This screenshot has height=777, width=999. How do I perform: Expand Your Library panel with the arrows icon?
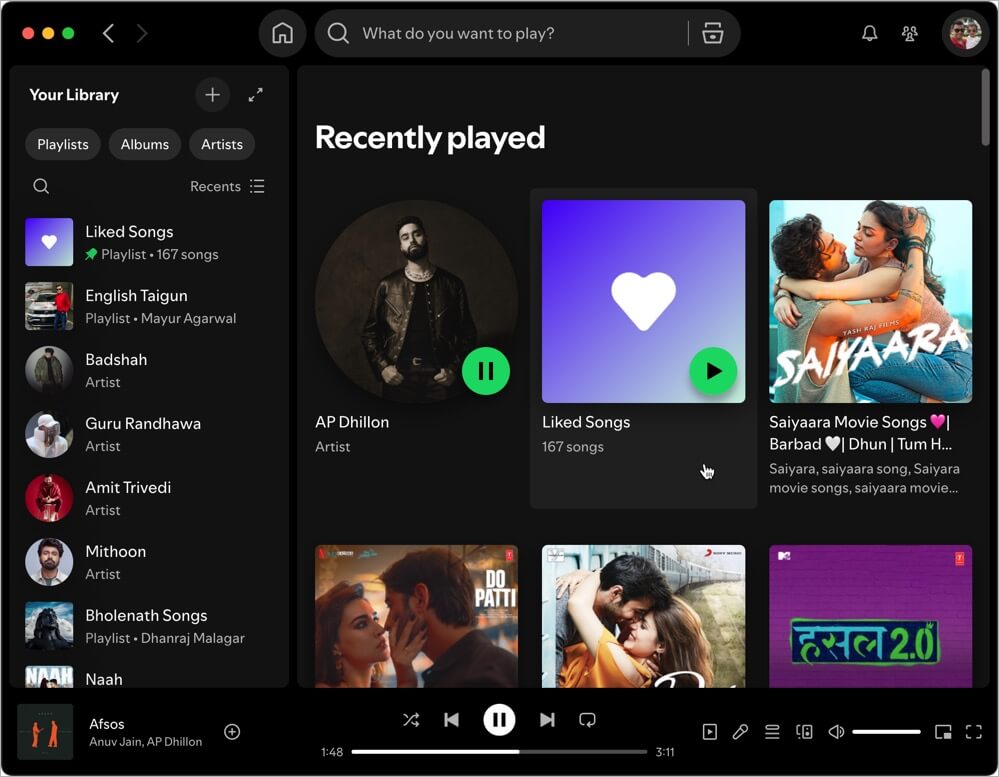(255, 95)
